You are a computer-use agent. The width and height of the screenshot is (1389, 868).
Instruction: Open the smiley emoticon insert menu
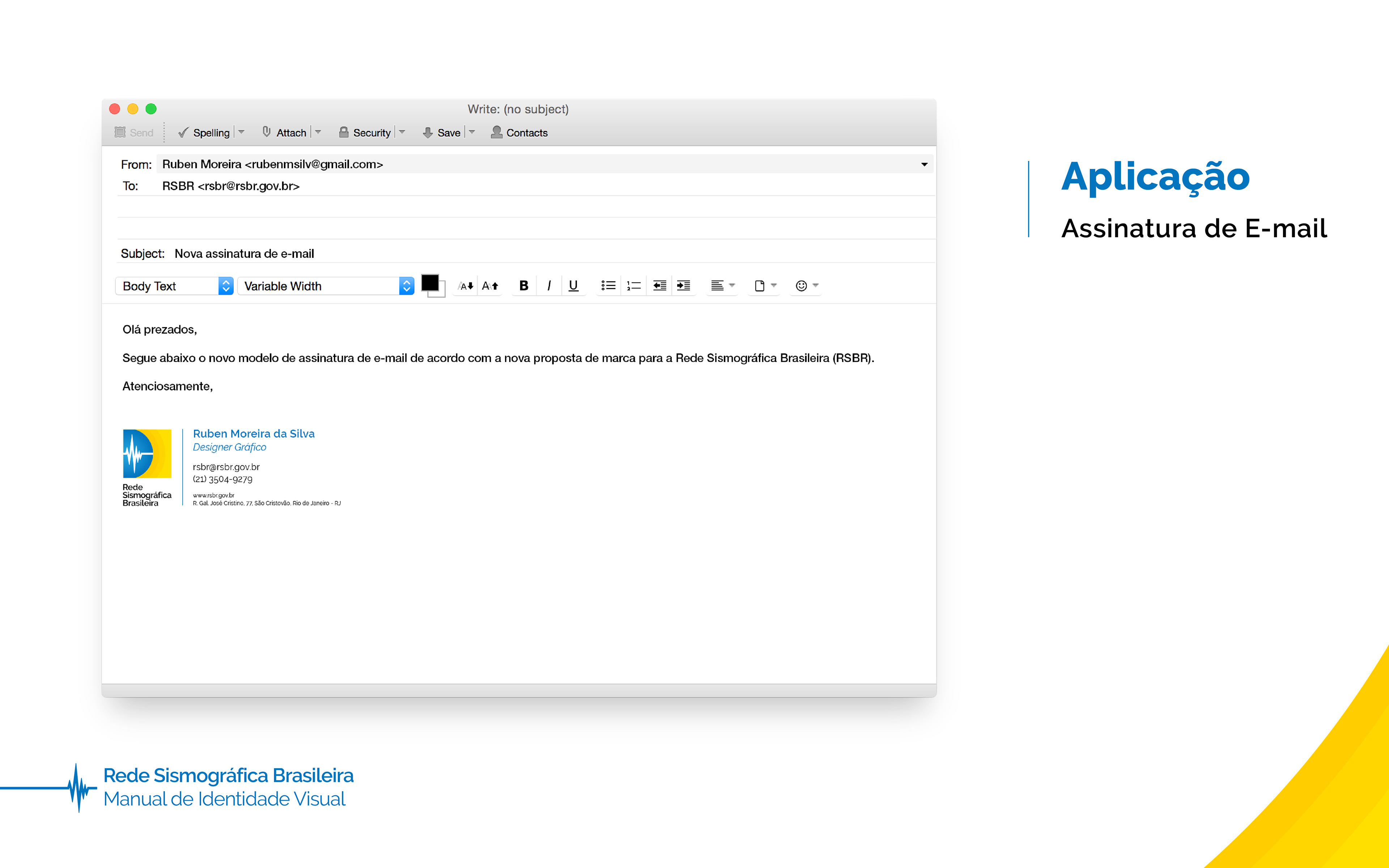coord(806,285)
